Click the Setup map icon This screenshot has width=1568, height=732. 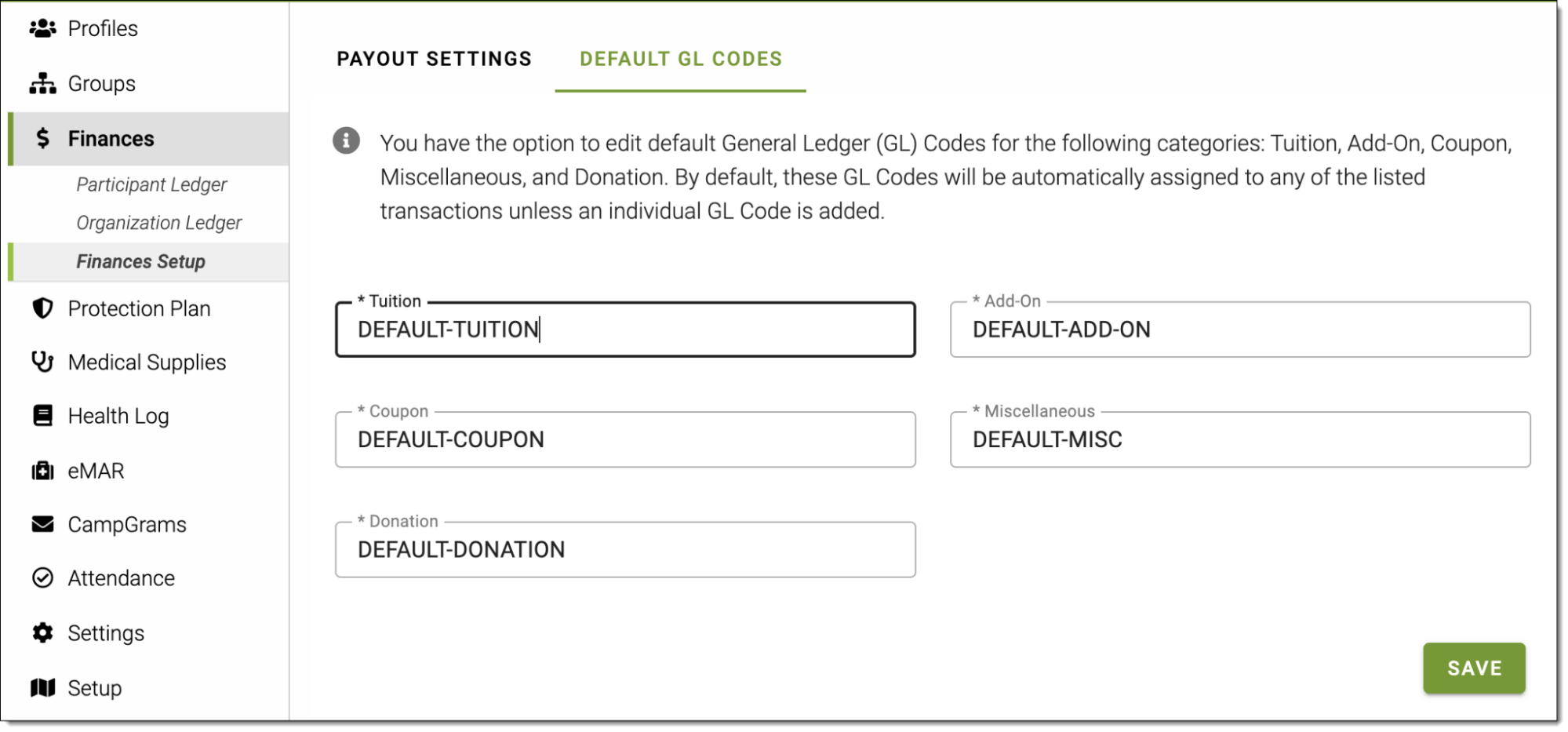[42, 688]
